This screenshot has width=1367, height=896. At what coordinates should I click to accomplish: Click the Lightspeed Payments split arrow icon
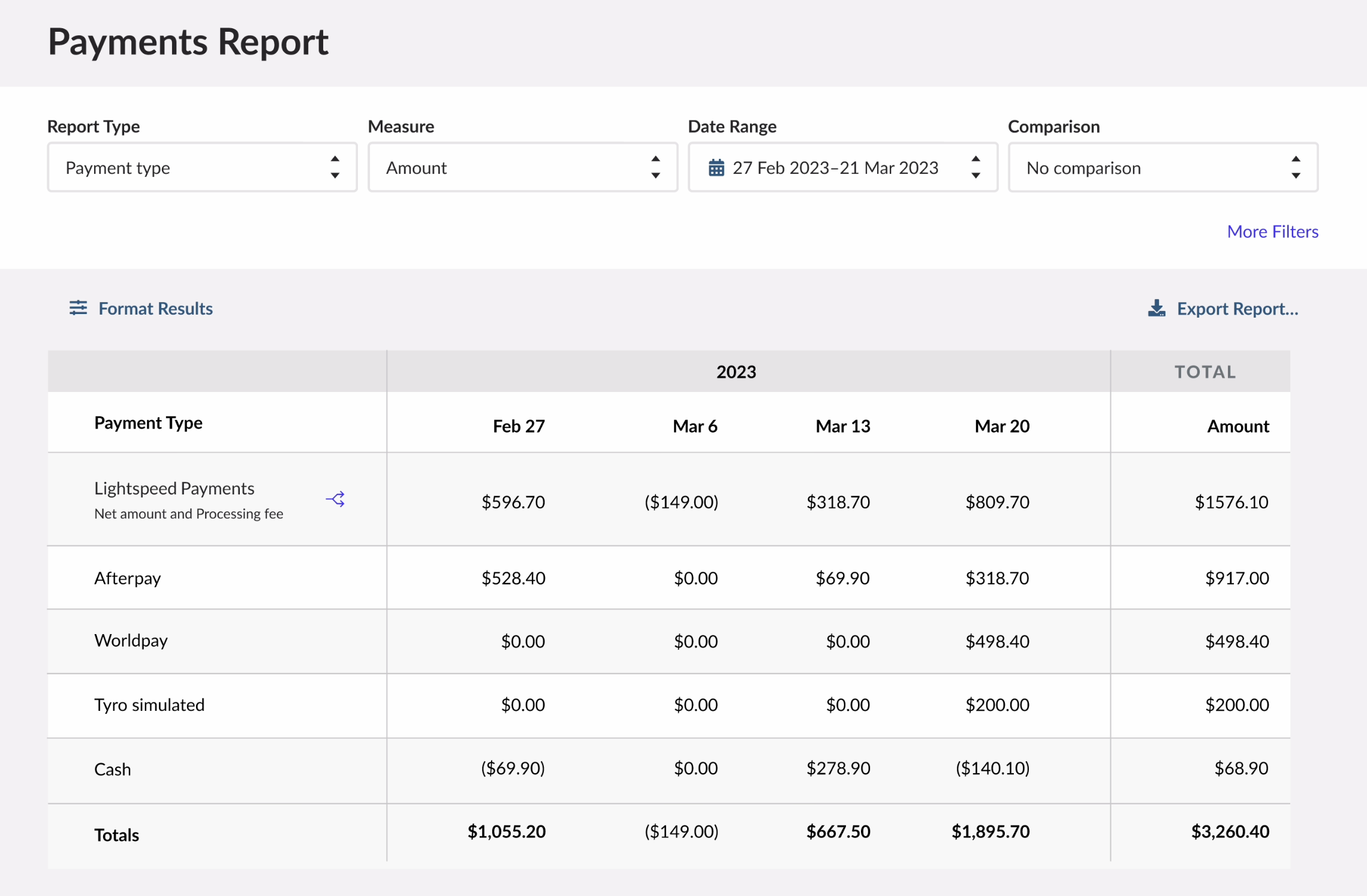pyautogui.click(x=335, y=499)
